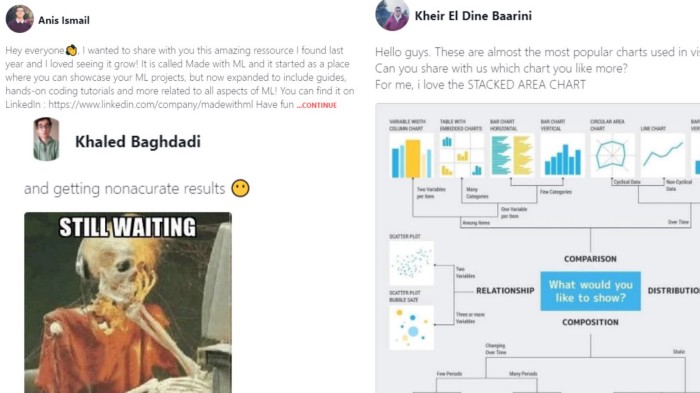This screenshot has height=393, width=700.
Task: Select table with embedded charts icon
Action: pos(462,155)
